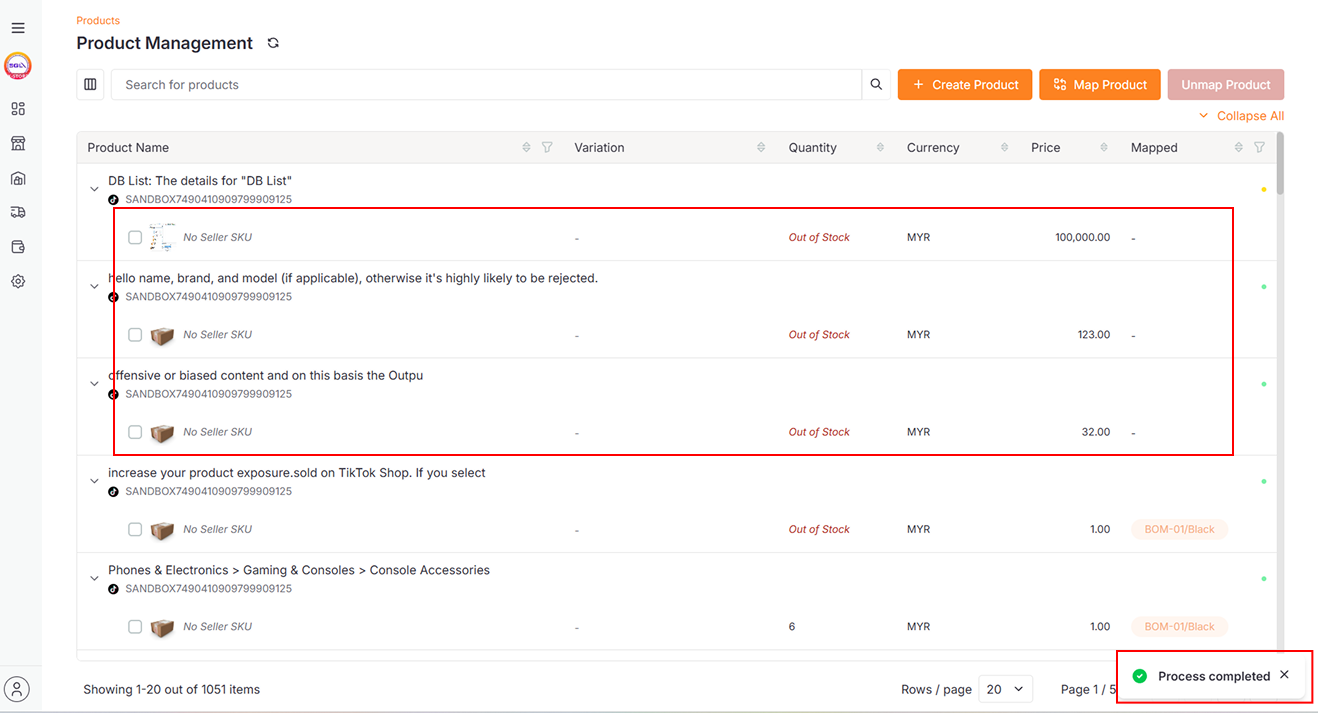Viewport: 1318px width, 713px height.
Task: Open the hamburger menu in the sidebar
Action: click(18, 28)
